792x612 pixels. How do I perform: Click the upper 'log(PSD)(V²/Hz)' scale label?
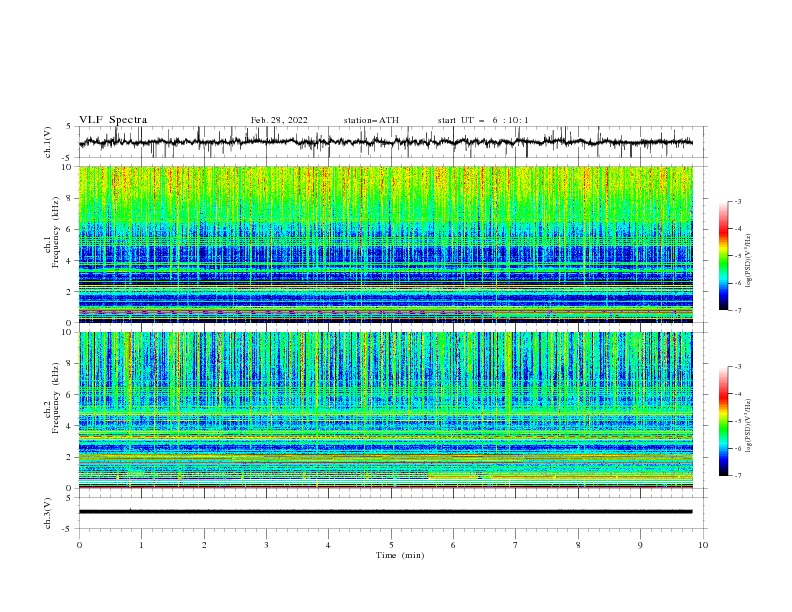(749, 261)
